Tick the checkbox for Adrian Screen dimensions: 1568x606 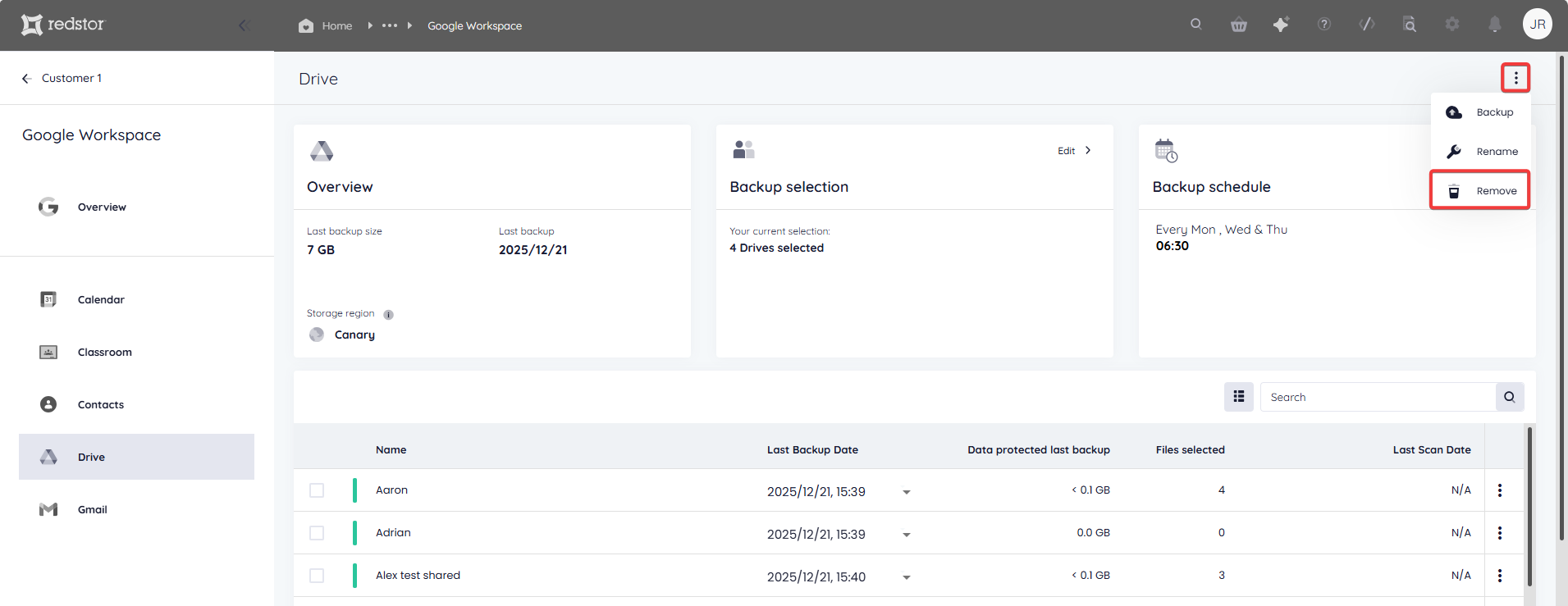point(317,533)
